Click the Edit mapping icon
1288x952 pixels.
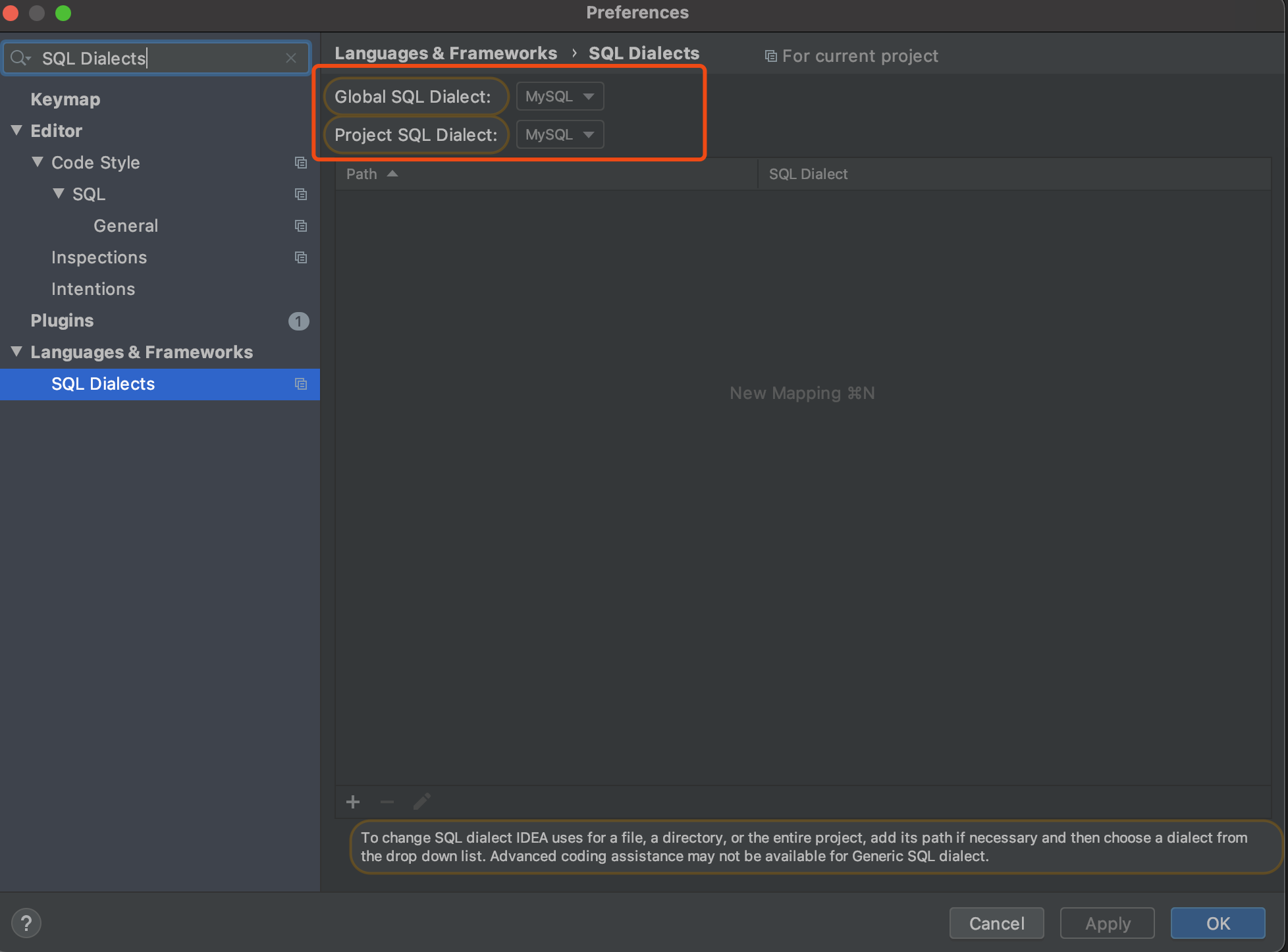click(421, 801)
